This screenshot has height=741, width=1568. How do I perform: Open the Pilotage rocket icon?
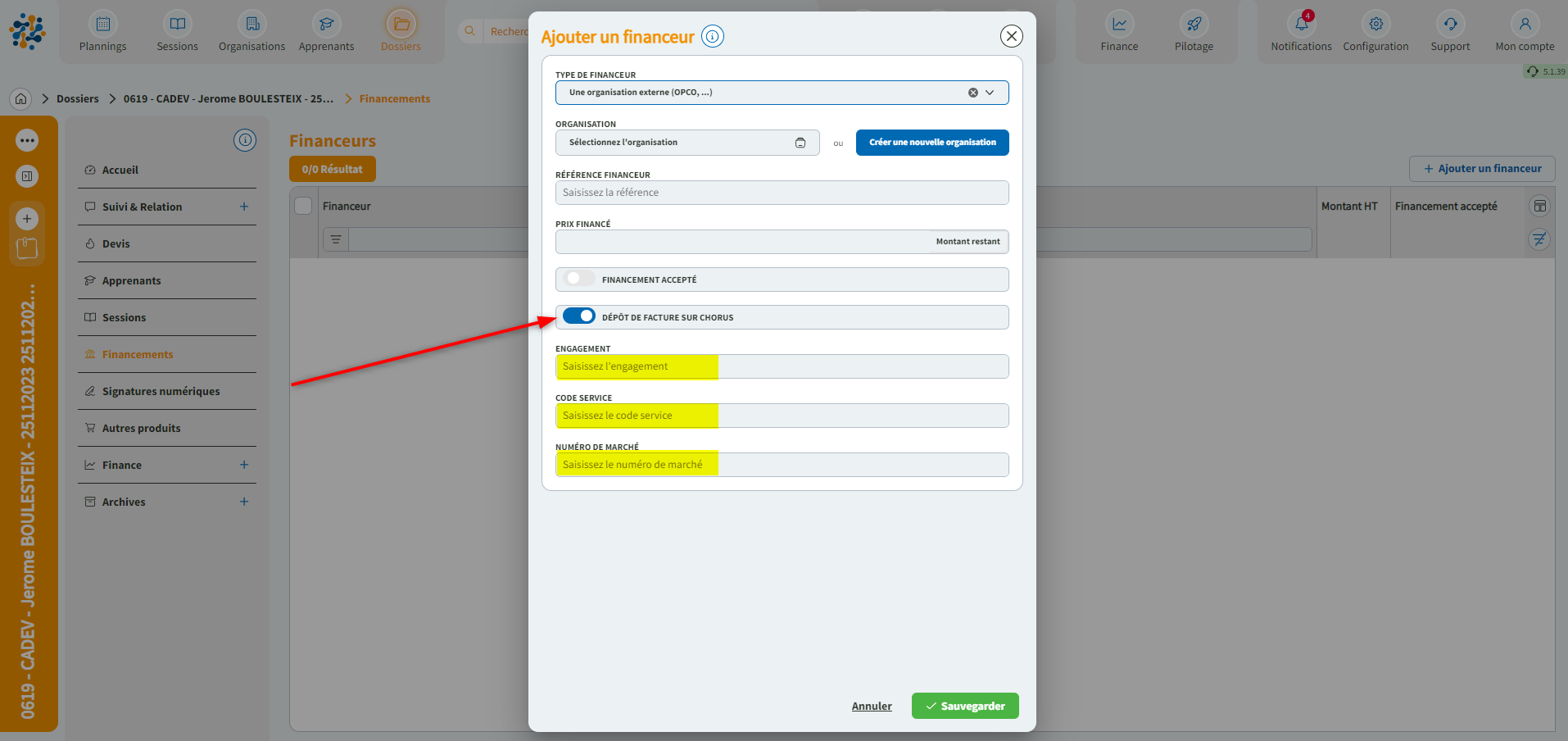pyautogui.click(x=1194, y=25)
